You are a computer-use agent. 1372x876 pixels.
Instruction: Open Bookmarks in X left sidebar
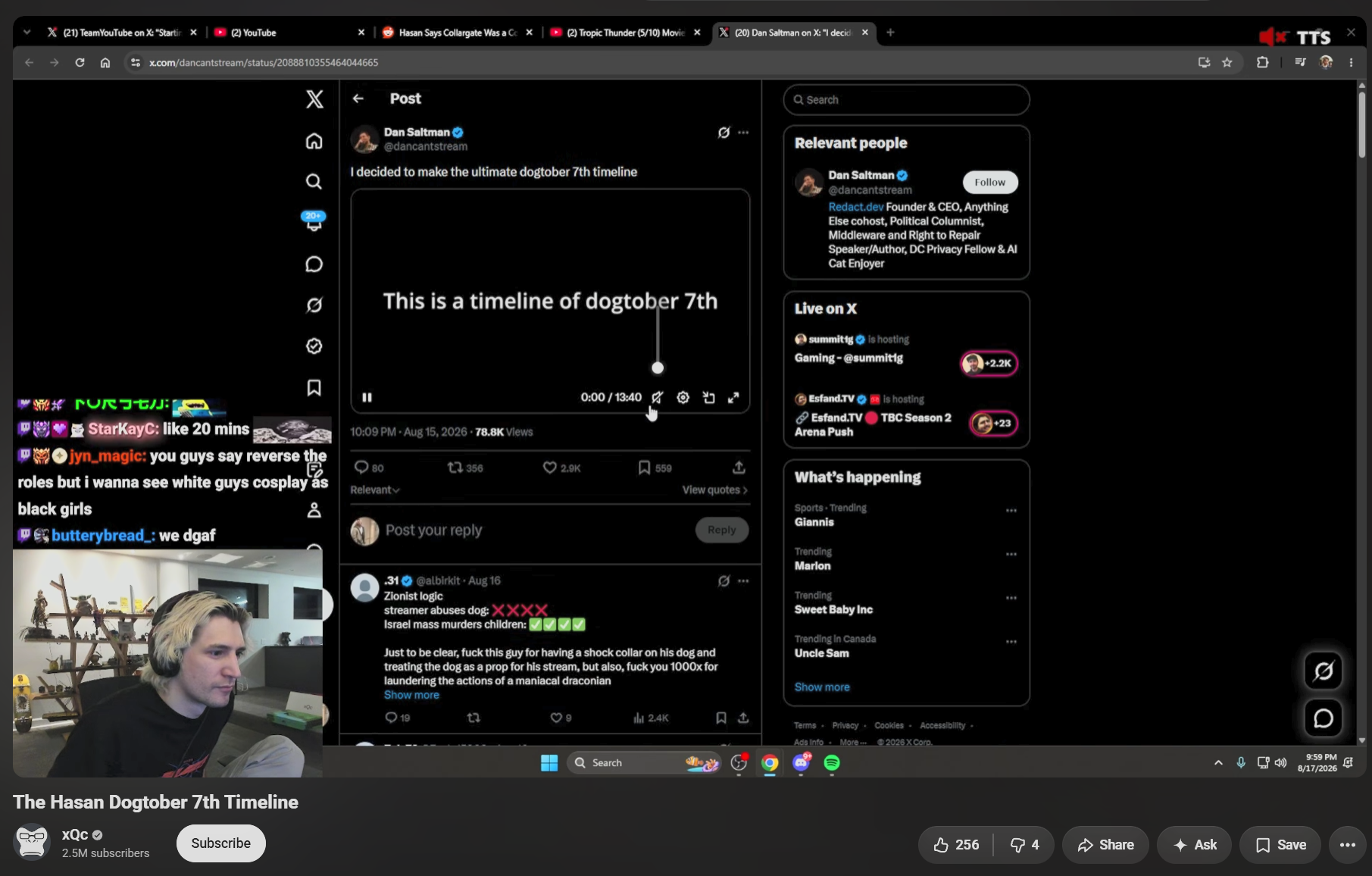click(x=314, y=388)
